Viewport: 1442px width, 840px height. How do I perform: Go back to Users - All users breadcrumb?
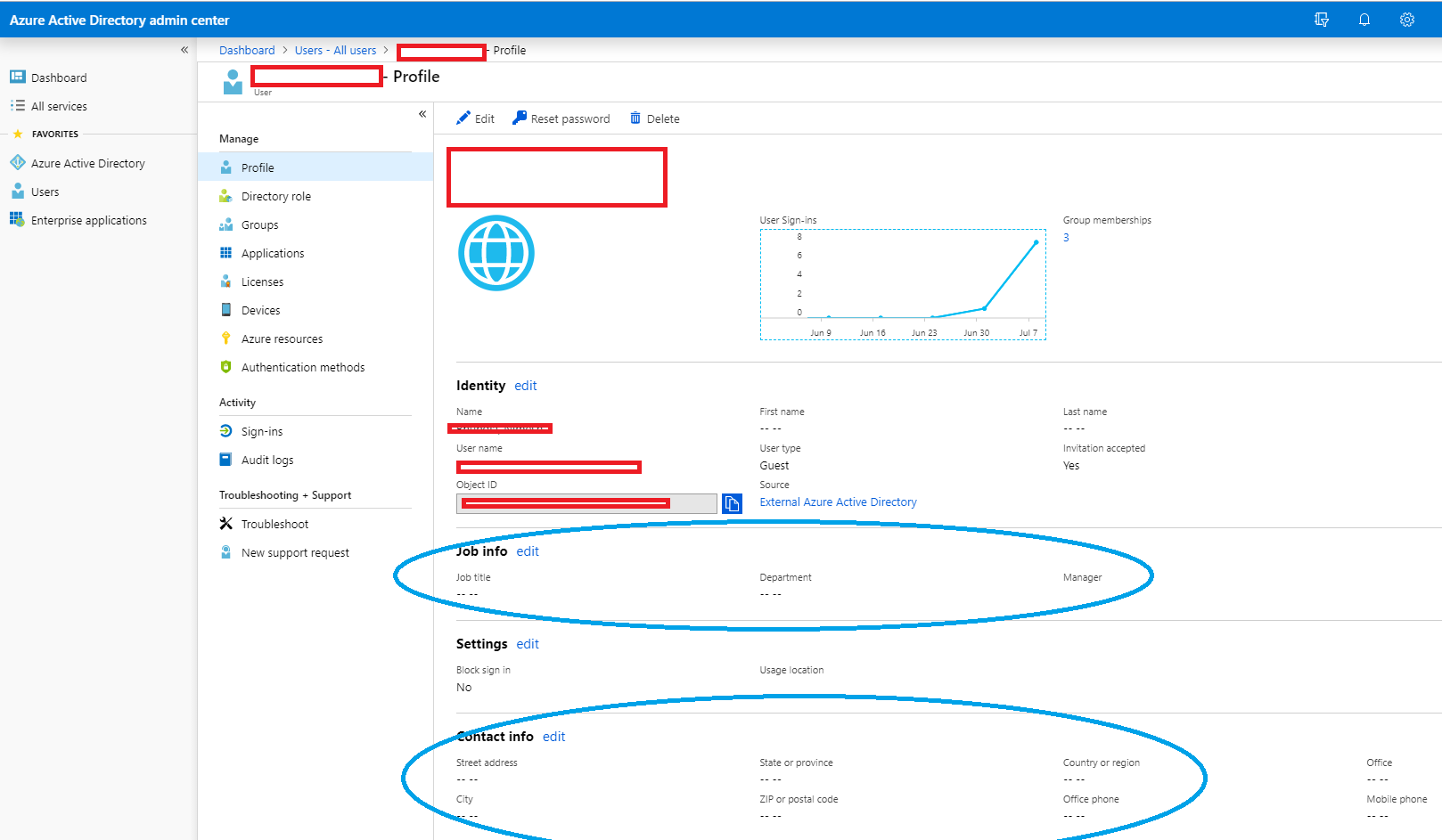[335, 50]
